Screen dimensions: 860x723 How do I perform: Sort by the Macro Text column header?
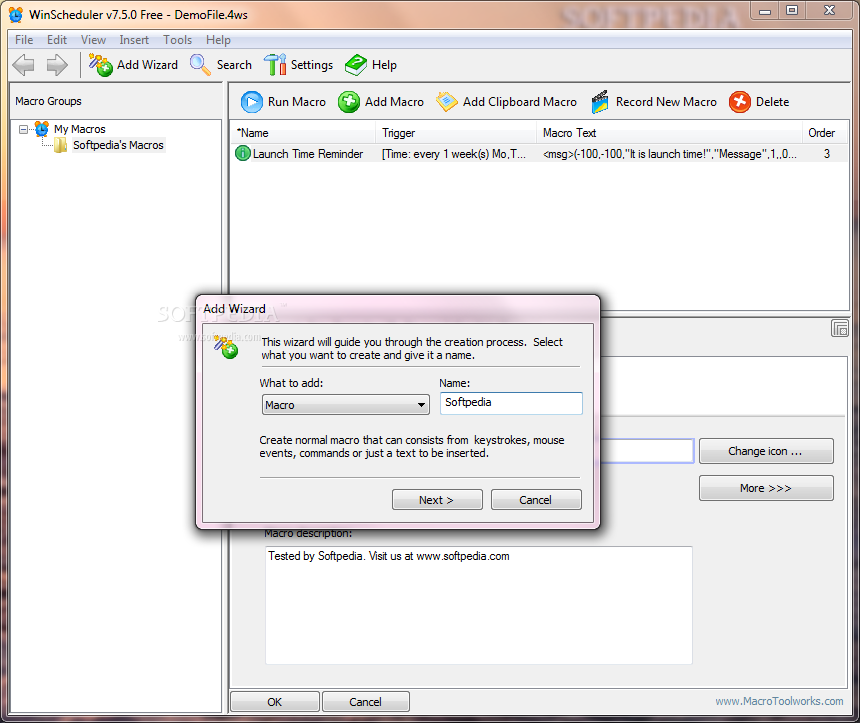click(x=669, y=133)
